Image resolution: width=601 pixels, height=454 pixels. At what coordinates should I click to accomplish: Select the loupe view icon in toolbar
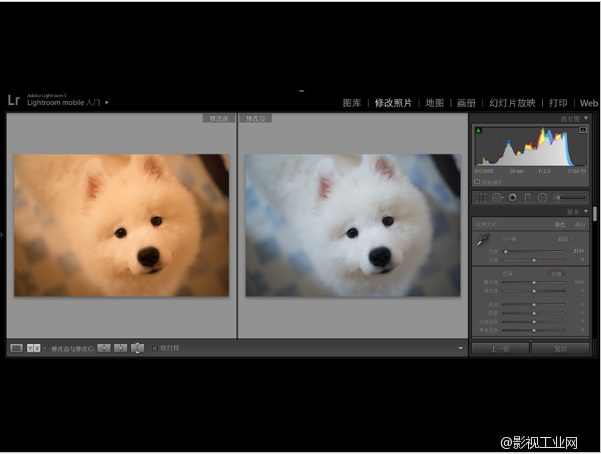click(16, 348)
